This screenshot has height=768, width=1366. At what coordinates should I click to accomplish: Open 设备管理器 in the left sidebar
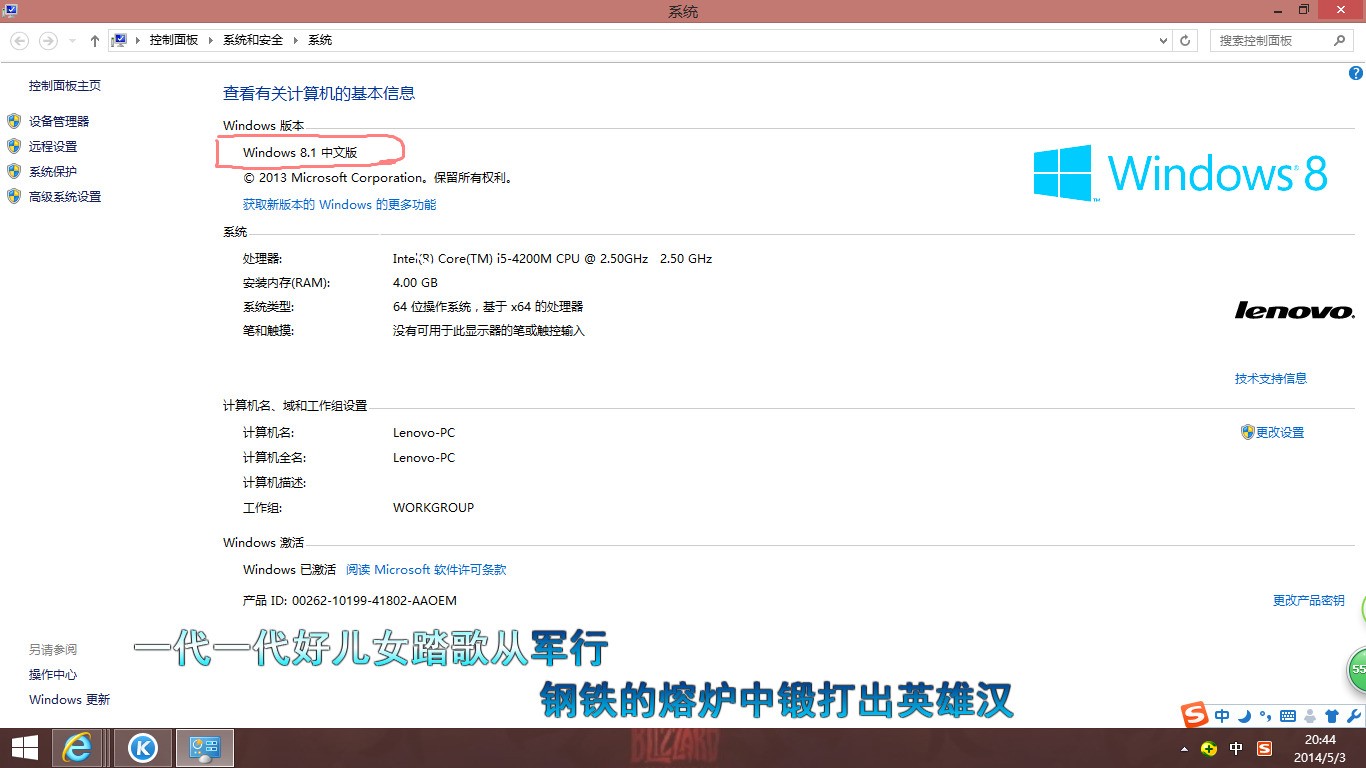[x=59, y=121]
